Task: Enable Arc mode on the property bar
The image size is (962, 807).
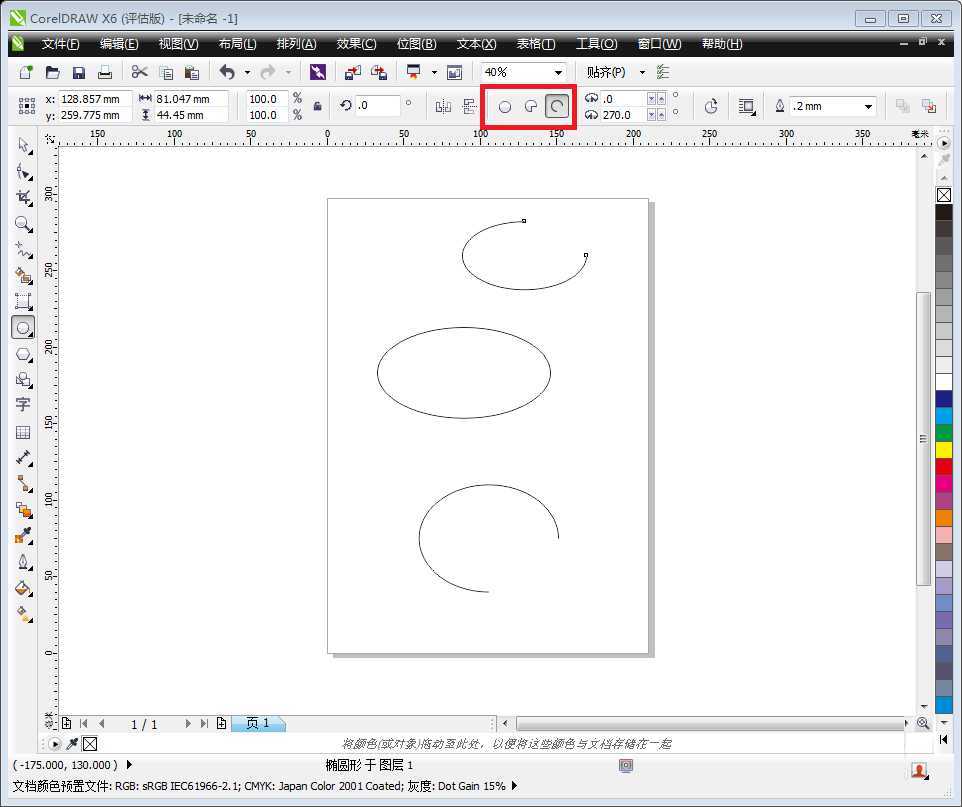Action: [556, 106]
